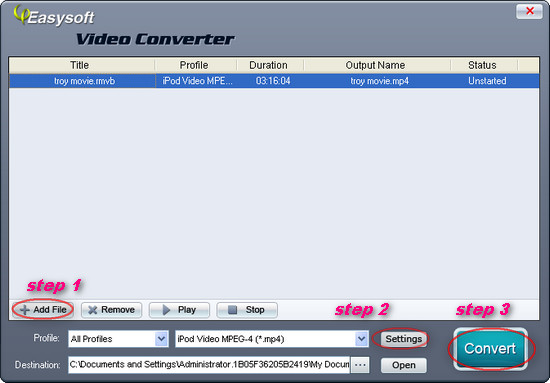Stop the video playback
Image resolution: width=550 pixels, height=383 pixels.
(x=247, y=310)
